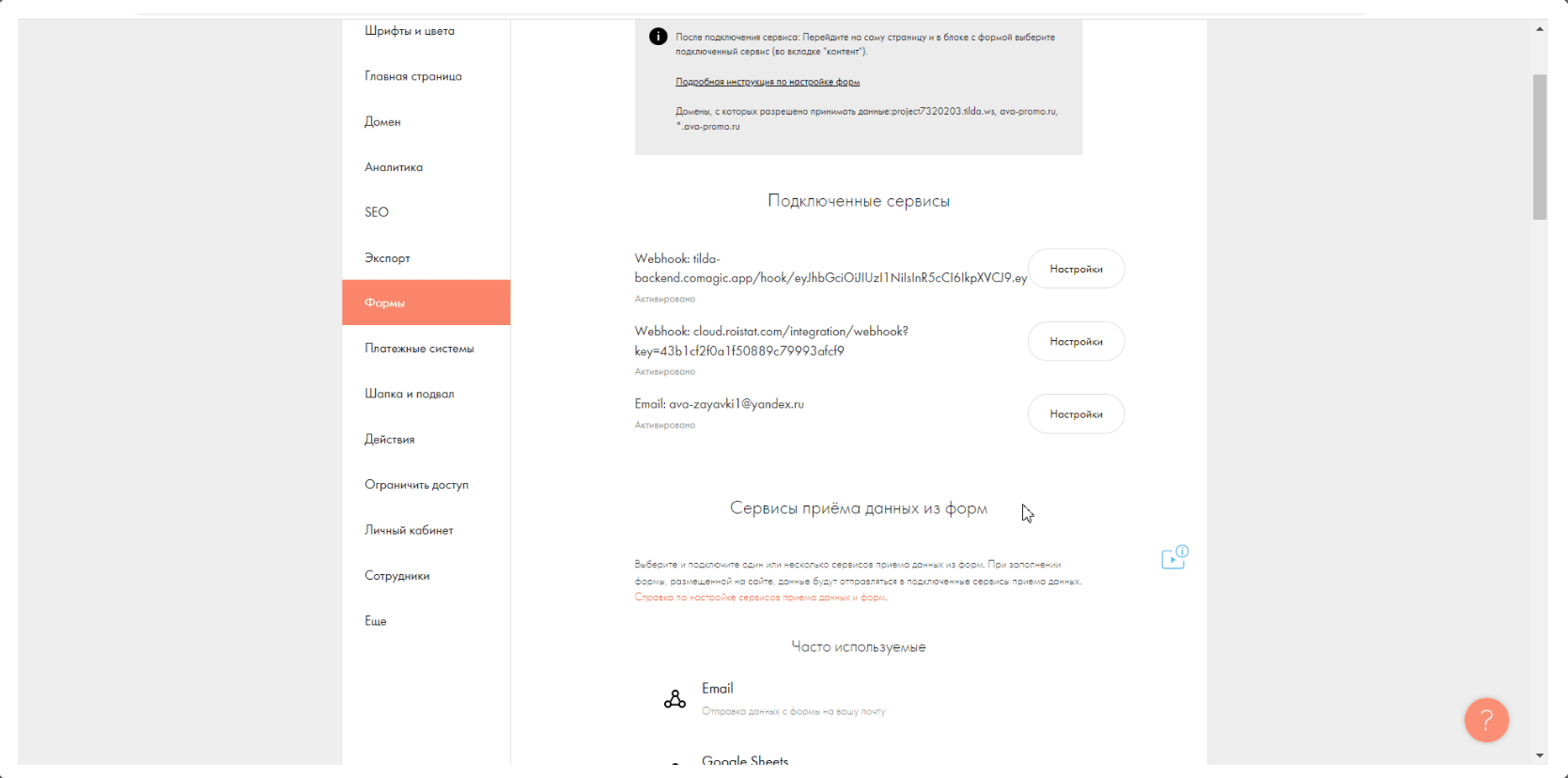The image size is (1568, 778).
Task: Open the detailed forms setup instruction link
Action: pos(768,82)
